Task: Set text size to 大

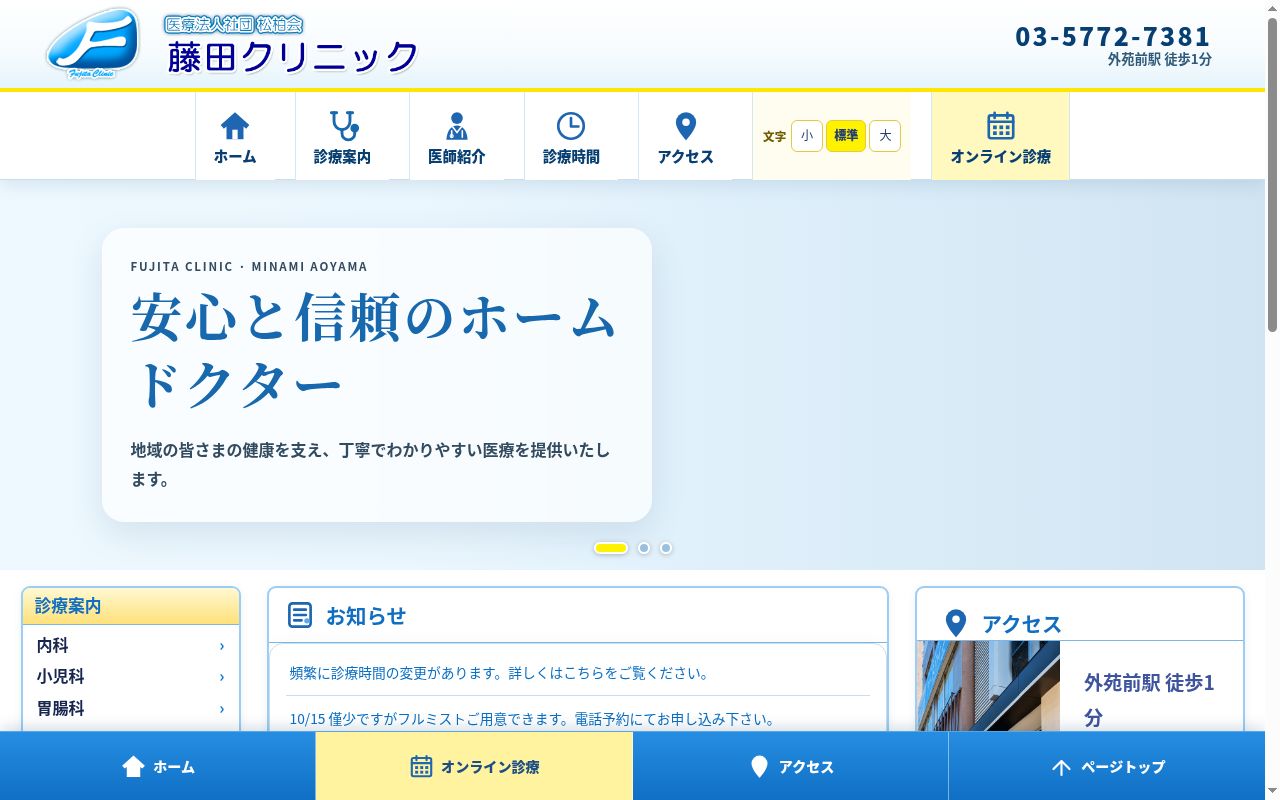Action: click(885, 136)
